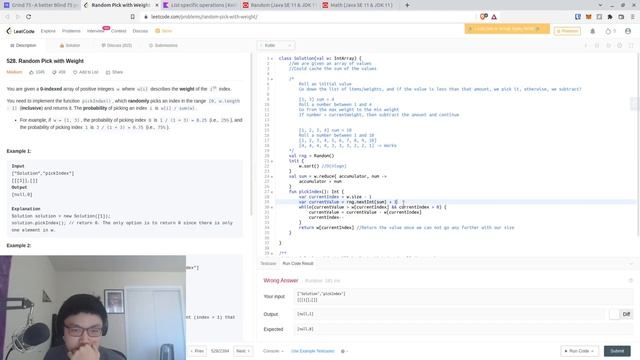
Task: Go to the next problem
Action: point(243,351)
